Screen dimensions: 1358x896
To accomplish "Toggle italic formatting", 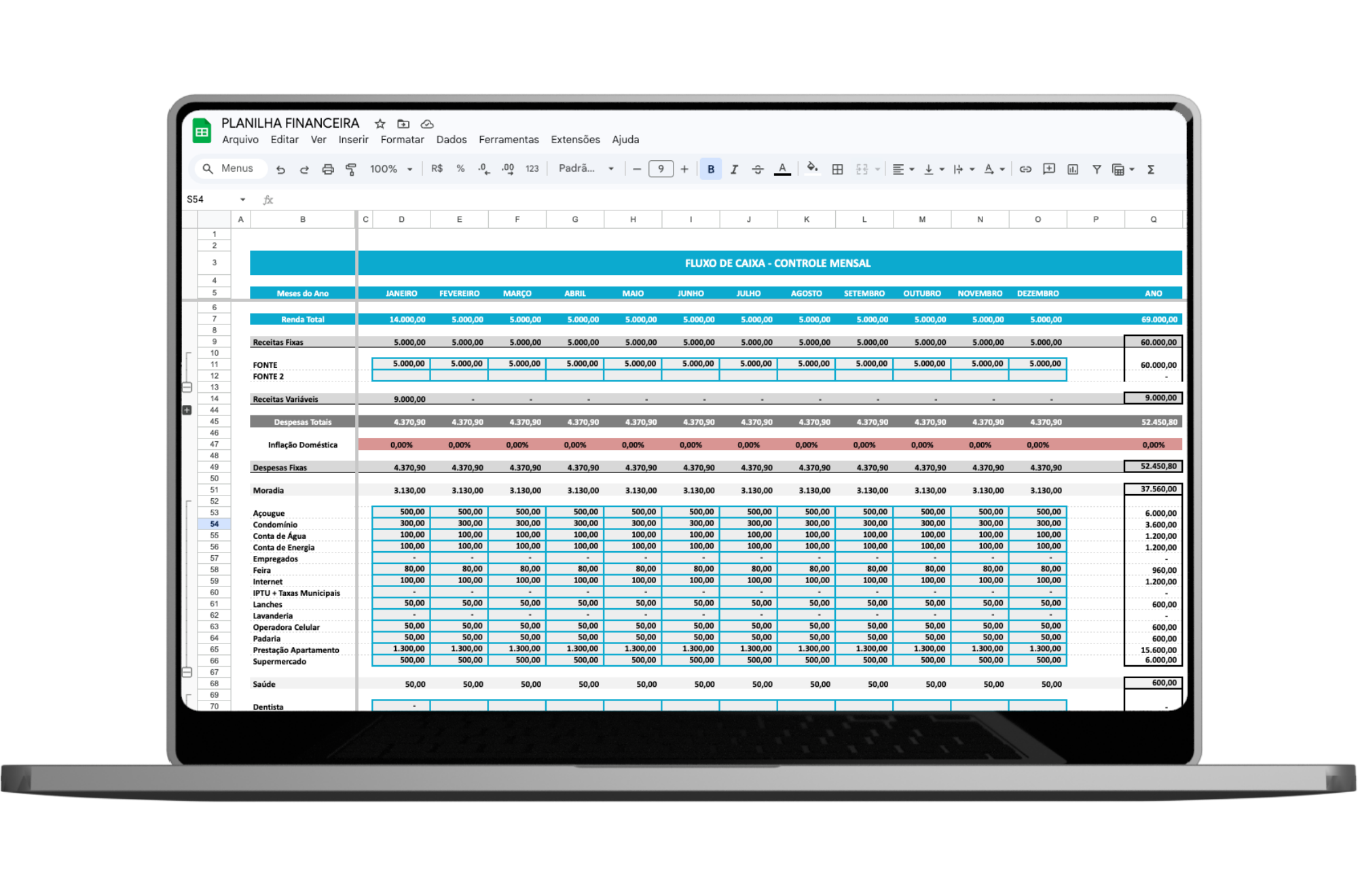I will [x=734, y=170].
